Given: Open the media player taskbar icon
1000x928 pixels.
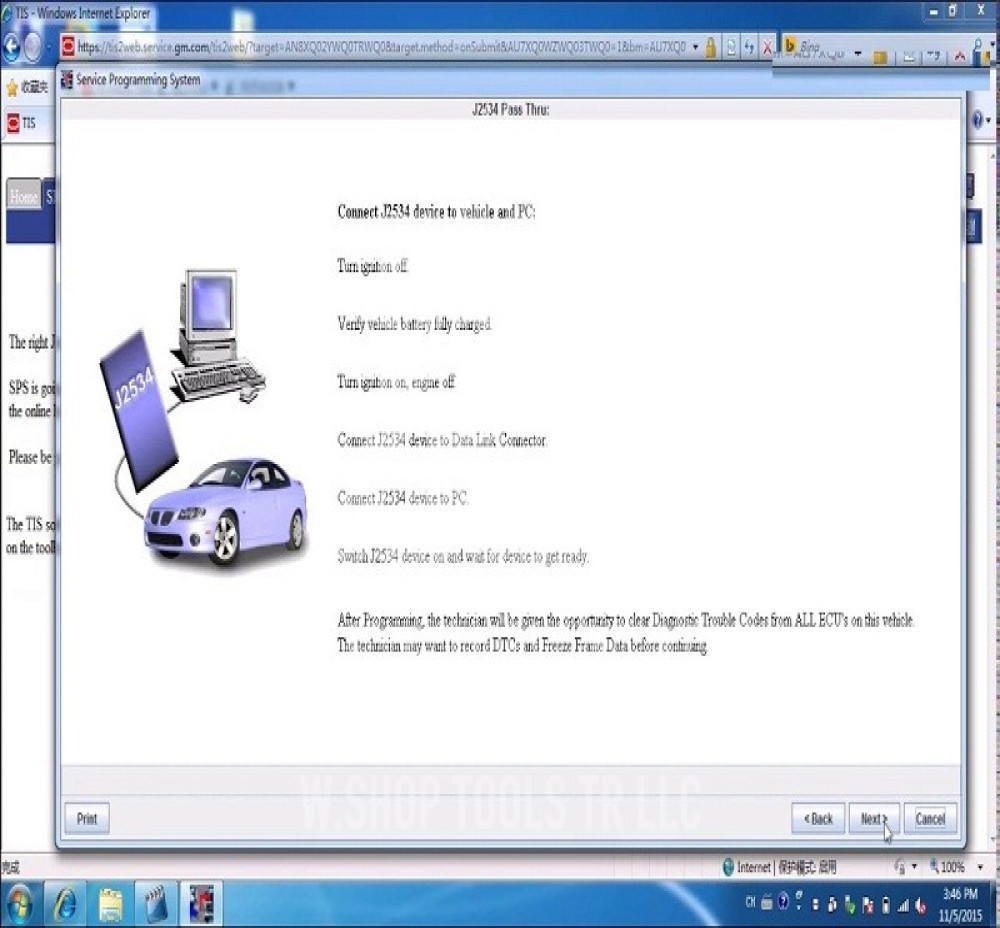Looking at the screenshot, I should click(155, 904).
